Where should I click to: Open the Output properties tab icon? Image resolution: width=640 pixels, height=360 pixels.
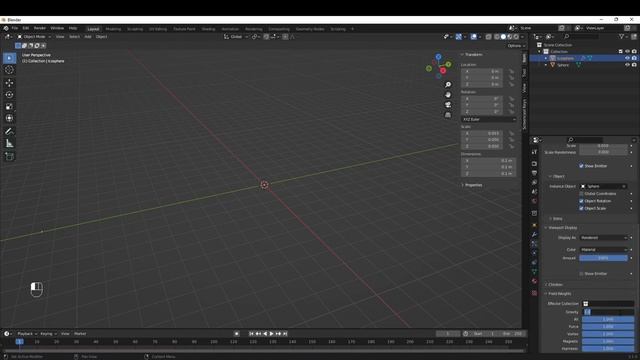click(x=534, y=173)
